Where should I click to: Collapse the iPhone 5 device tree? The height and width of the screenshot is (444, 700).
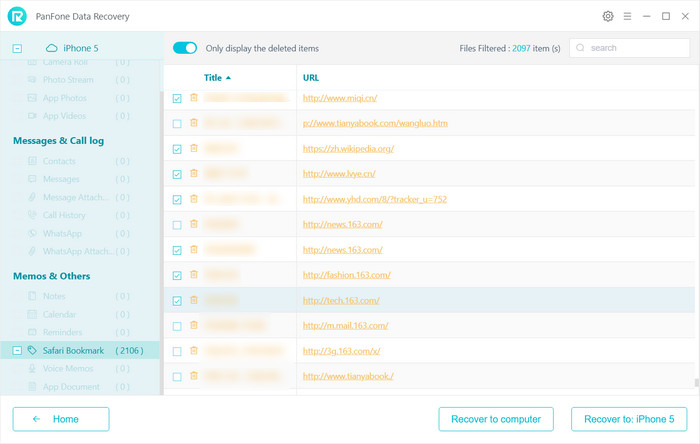point(17,48)
